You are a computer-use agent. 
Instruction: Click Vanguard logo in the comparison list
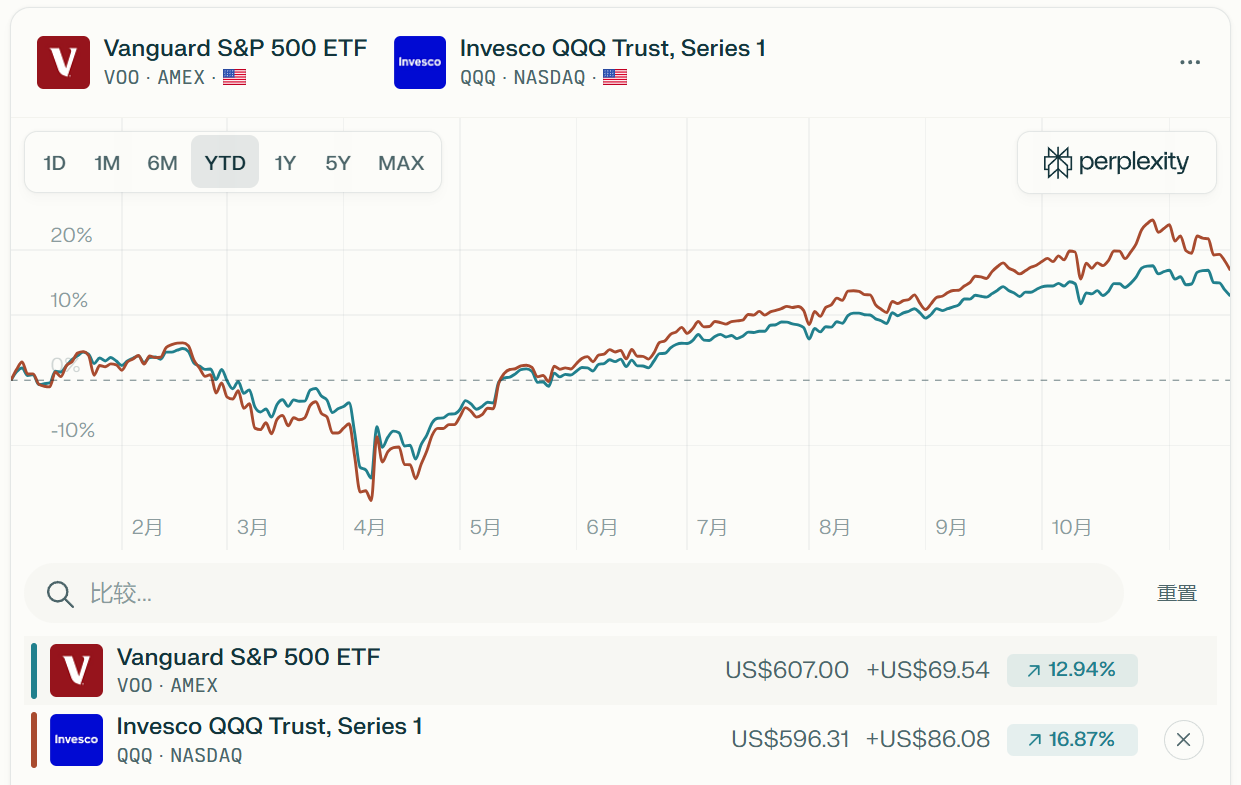[76, 670]
